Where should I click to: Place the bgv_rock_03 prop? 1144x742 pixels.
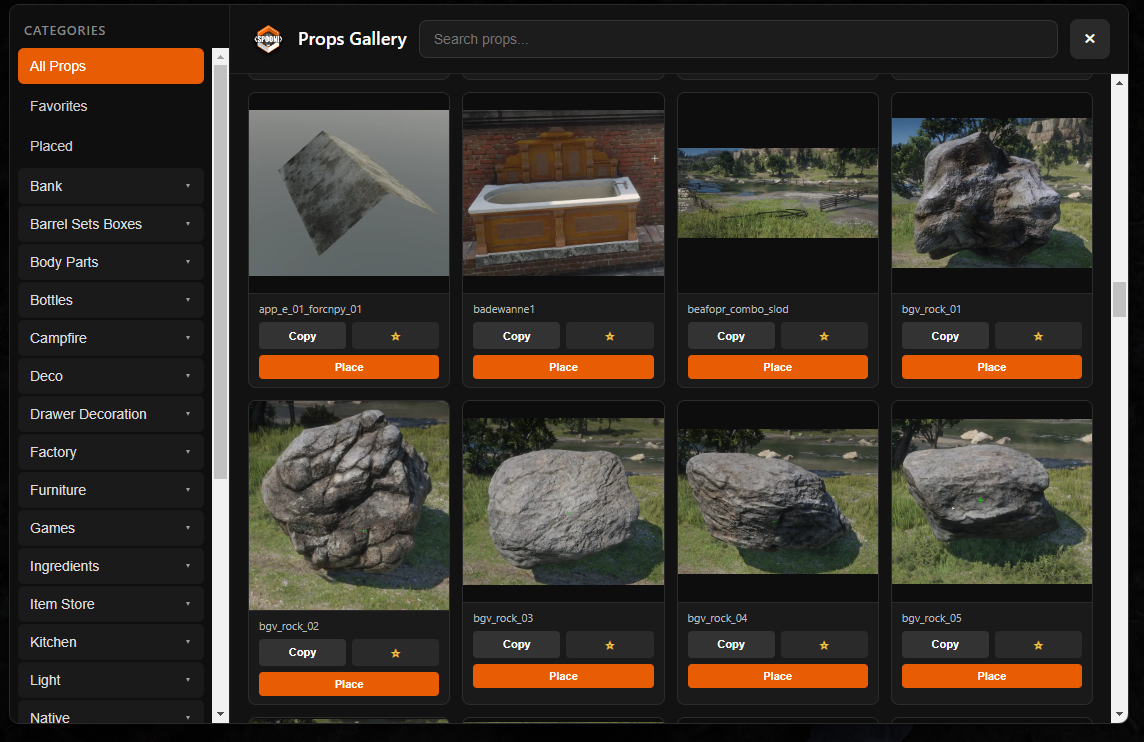pos(563,676)
